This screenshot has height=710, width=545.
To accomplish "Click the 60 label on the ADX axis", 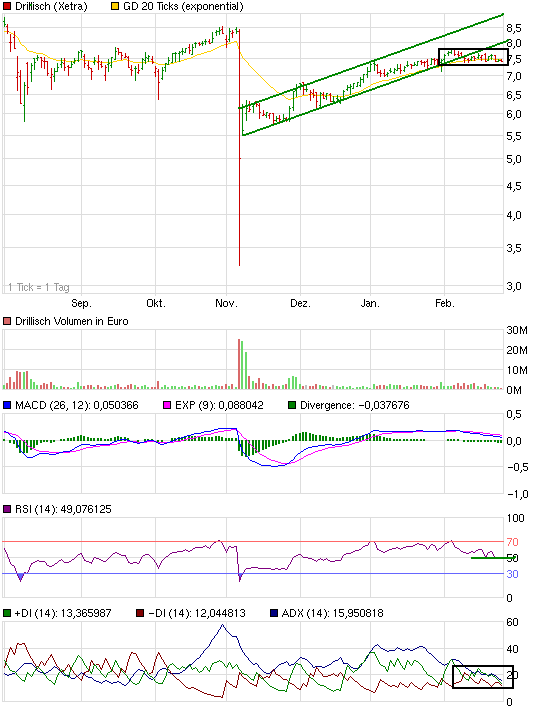I will tap(512, 623).
